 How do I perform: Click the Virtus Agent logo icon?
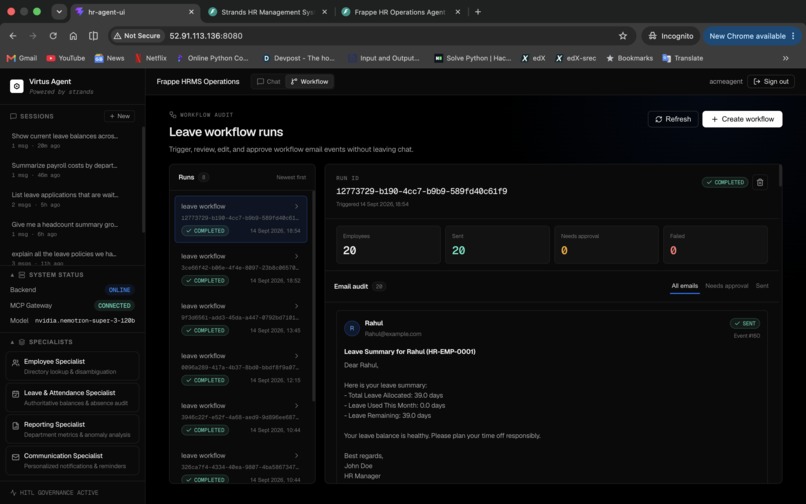[16, 86]
